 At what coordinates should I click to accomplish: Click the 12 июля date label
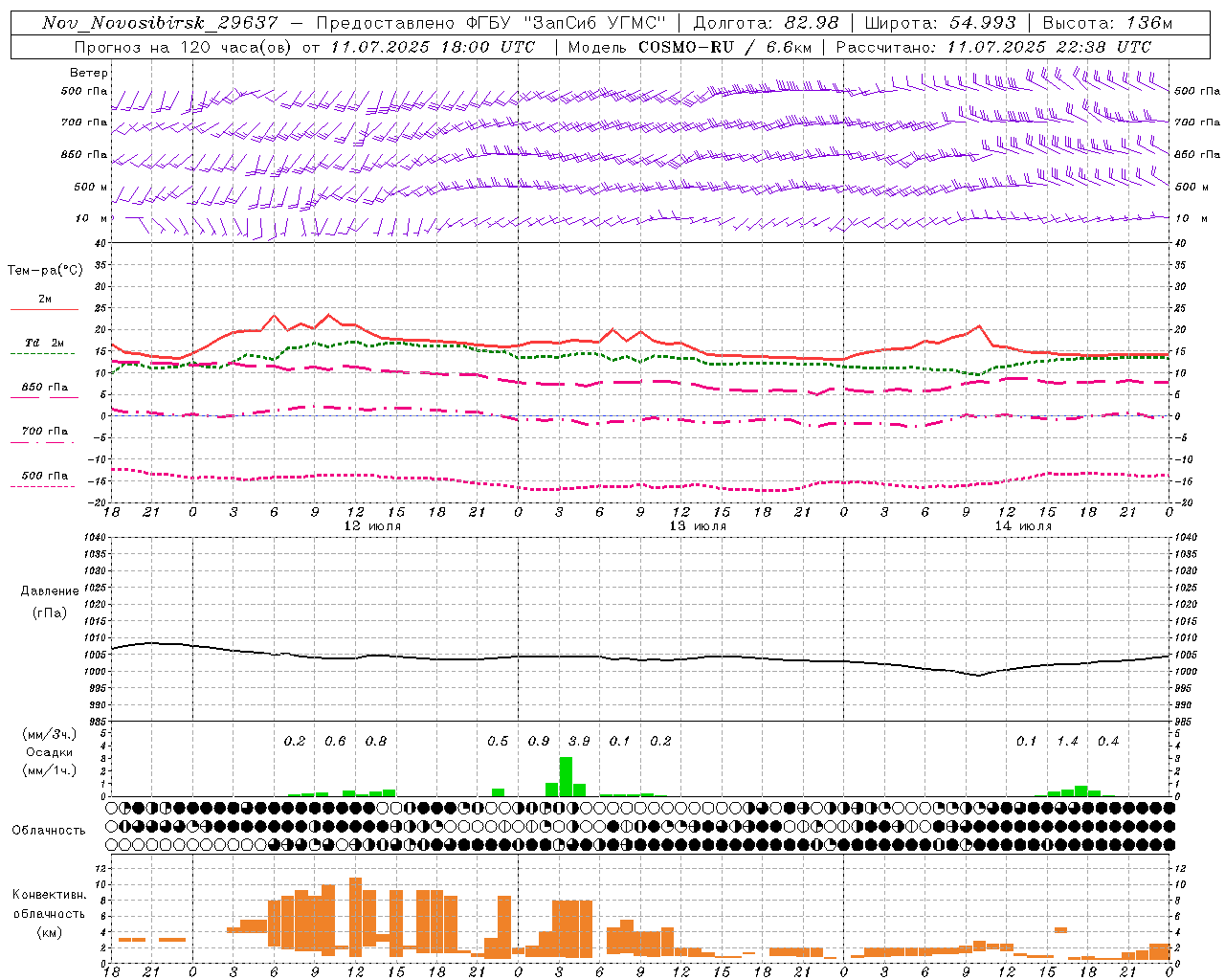click(372, 526)
